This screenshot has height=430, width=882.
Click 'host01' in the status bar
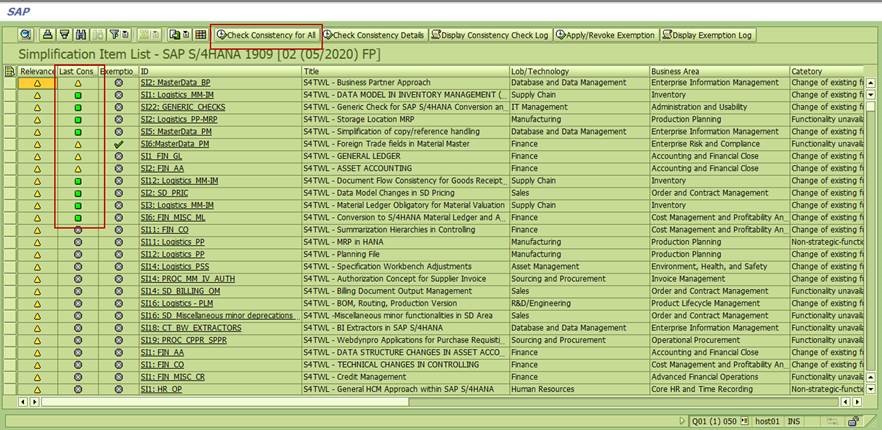(x=767, y=420)
